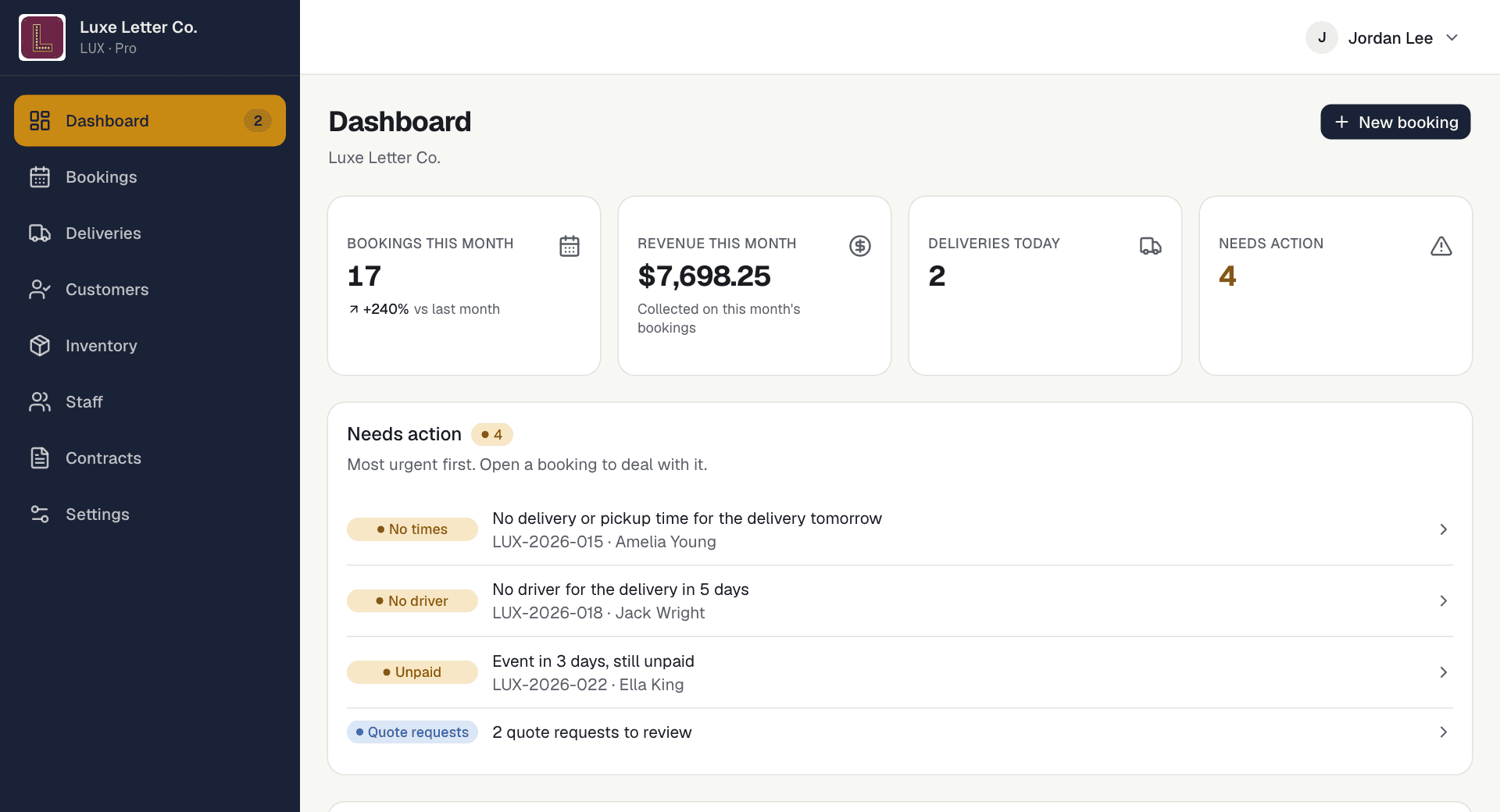Viewport: 1500px width, 812px height.
Task: Open 'Event in 3 days, still unpaid' item
Action: click(593, 661)
